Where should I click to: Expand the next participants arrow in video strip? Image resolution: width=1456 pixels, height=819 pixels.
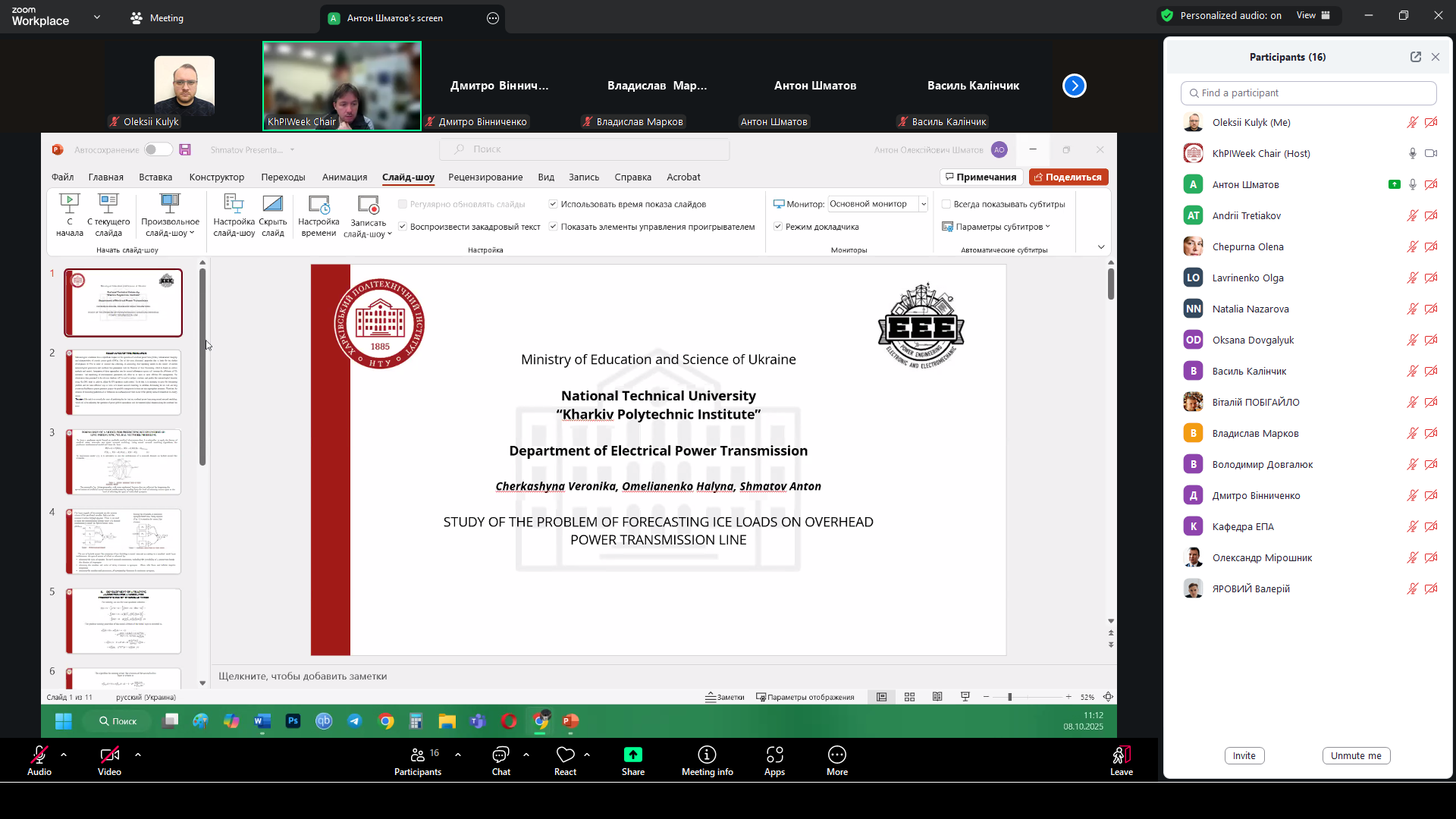click(1074, 86)
